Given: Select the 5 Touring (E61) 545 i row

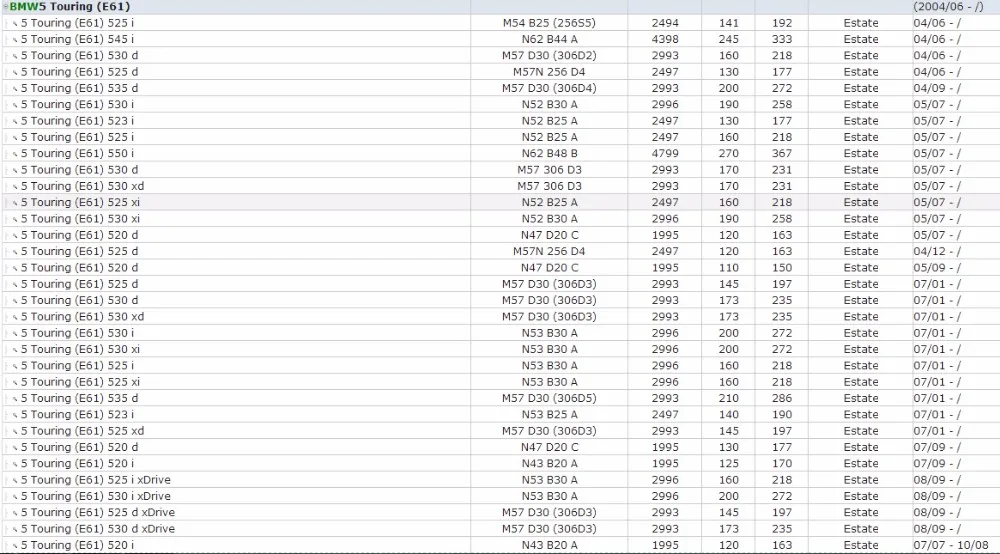Looking at the screenshot, I should click(x=500, y=39).
